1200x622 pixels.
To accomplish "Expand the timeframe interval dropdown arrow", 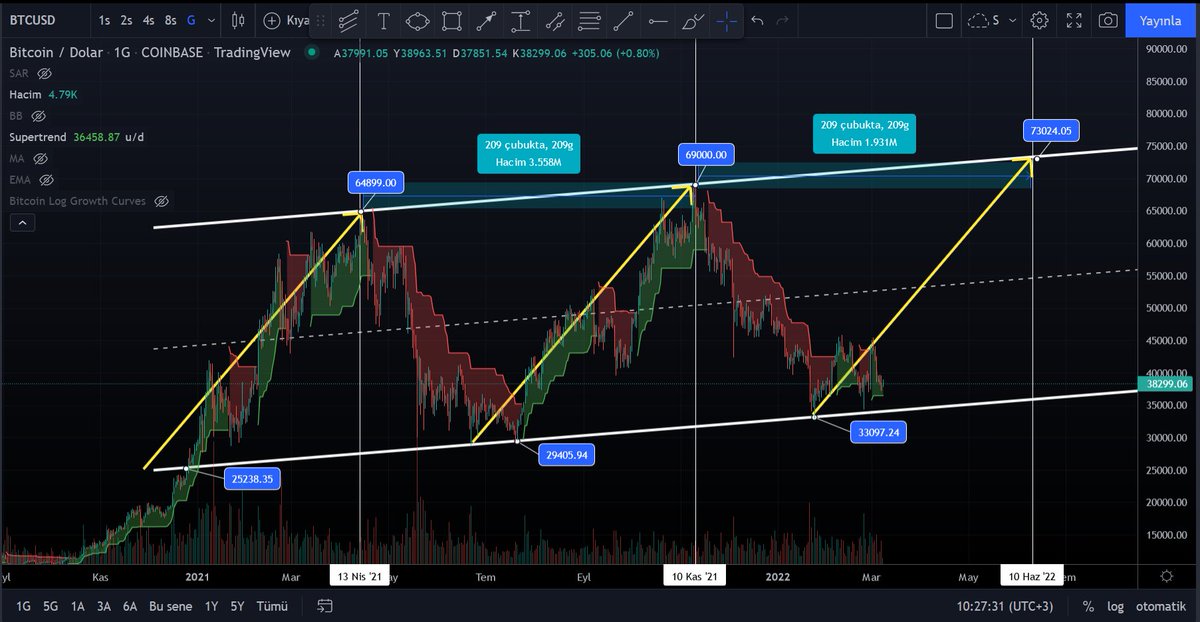I will tap(210, 20).
